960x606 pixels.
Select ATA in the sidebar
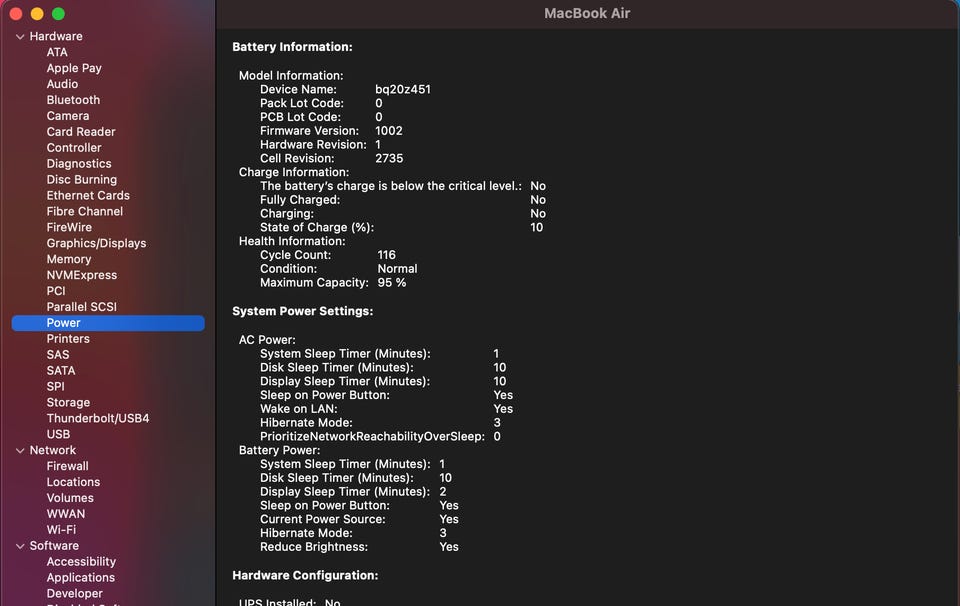[57, 53]
